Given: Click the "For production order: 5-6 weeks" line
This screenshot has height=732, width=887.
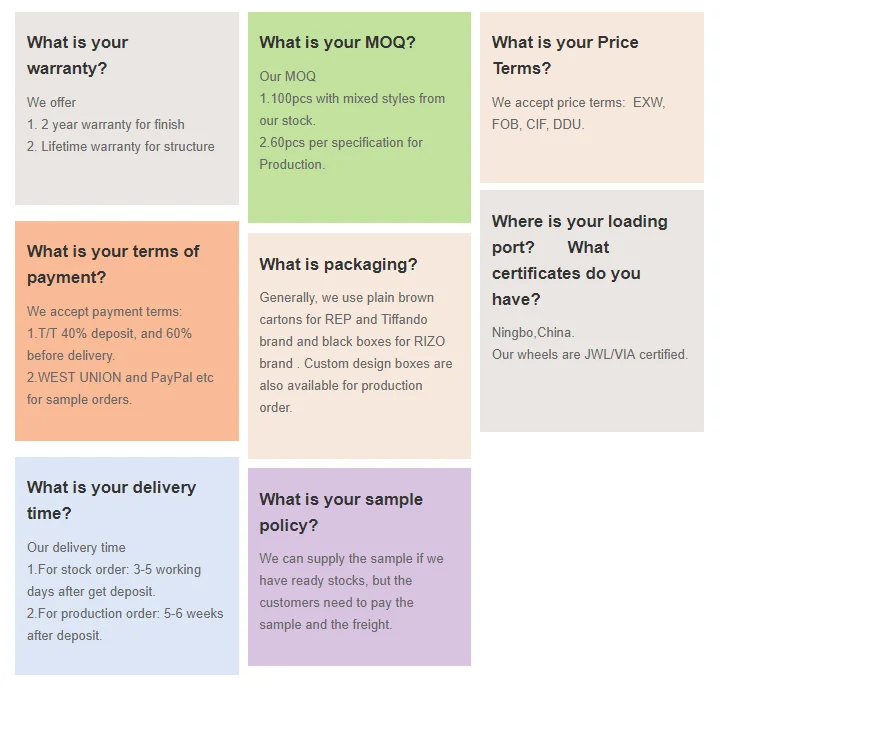Looking at the screenshot, I should (125, 625).
